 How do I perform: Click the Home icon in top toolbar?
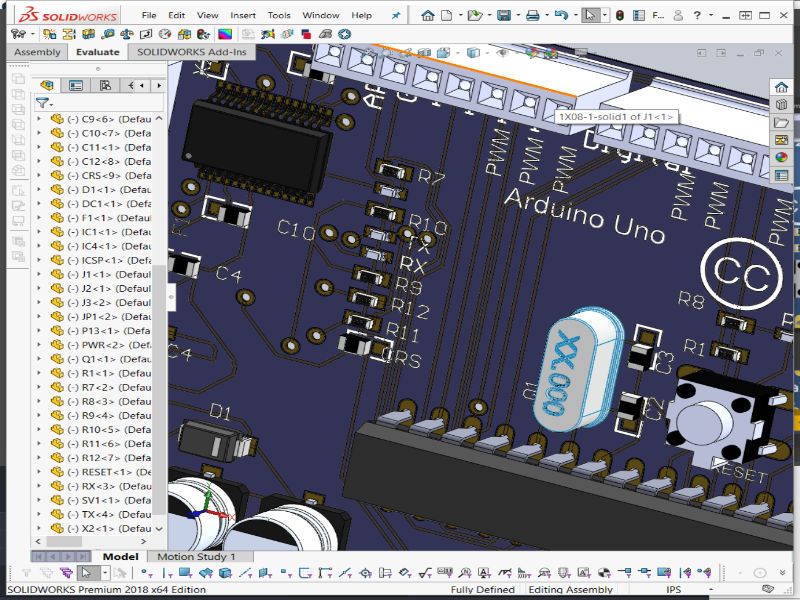[x=428, y=15]
